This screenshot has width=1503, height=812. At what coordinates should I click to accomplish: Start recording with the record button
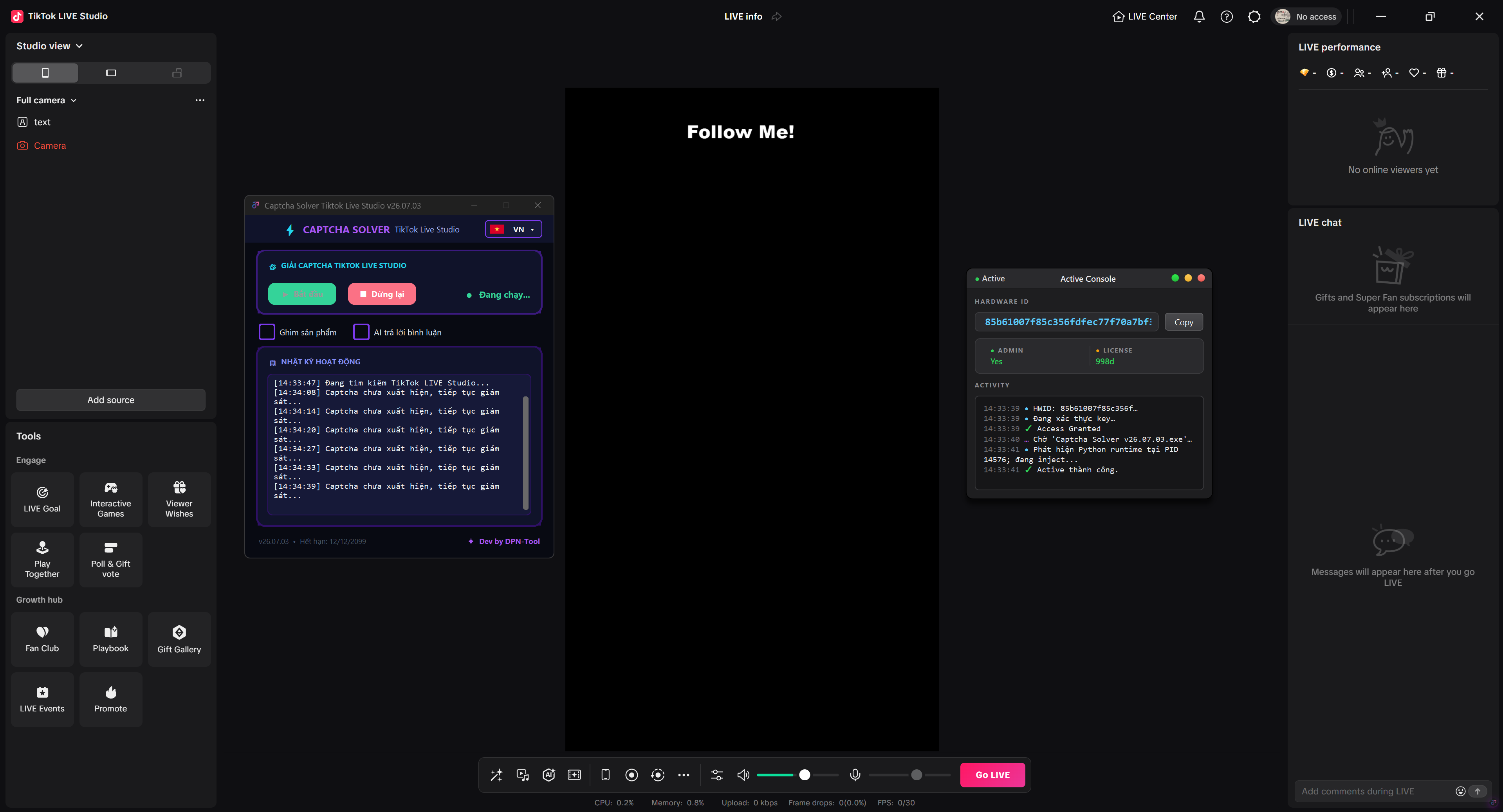(631, 775)
